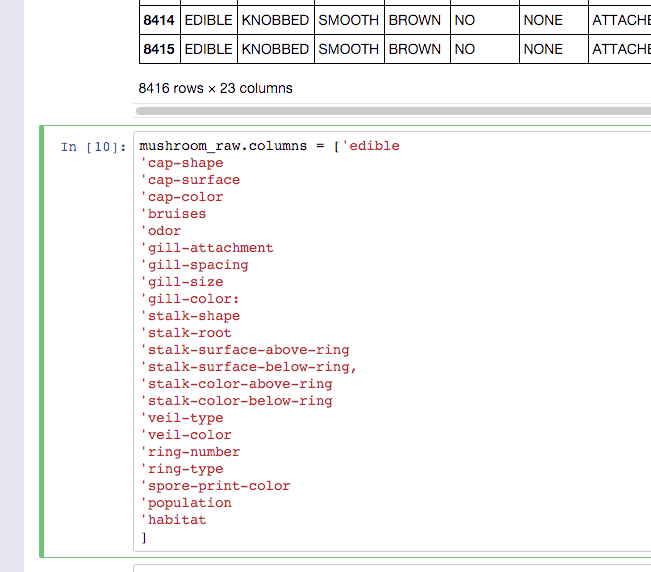Click the '8416 rows × 23 columns' summary text
Viewport: 651px width, 572px height.
tap(215, 88)
